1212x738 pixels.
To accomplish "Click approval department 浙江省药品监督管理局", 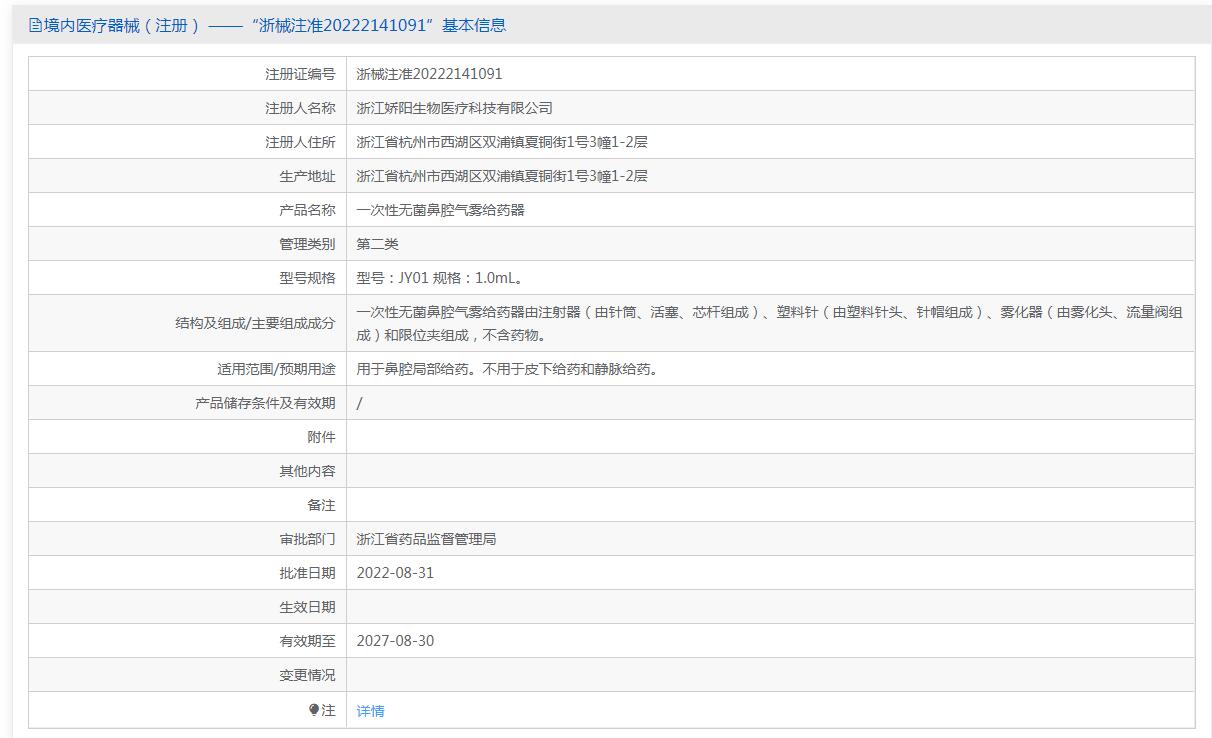I will pyautogui.click(x=426, y=539).
